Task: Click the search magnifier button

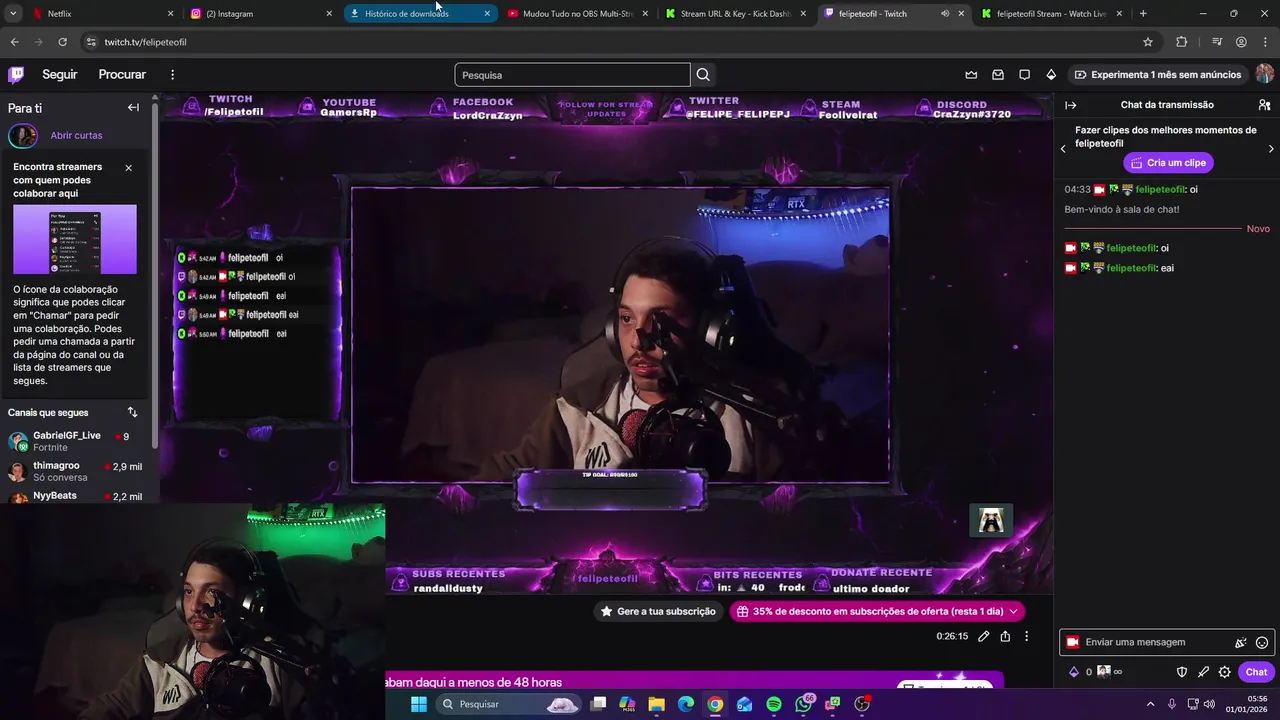Action: [703, 75]
